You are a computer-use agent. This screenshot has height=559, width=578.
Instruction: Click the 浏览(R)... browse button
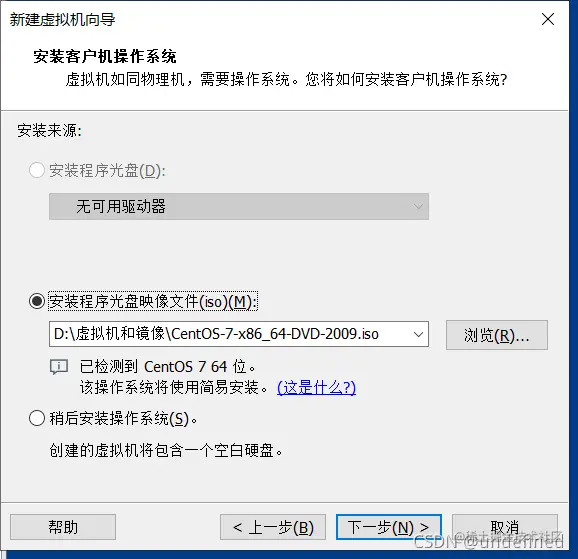(497, 335)
